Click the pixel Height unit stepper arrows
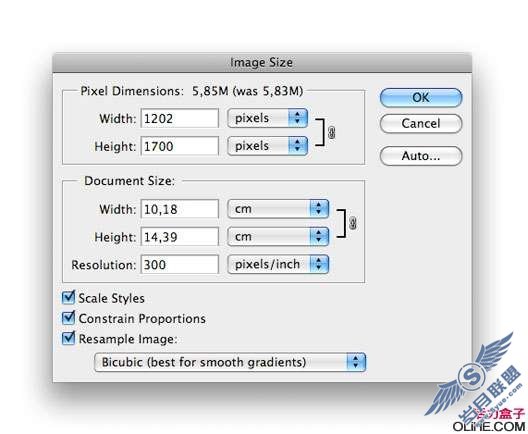Viewport: 528px width, 434px height. point(298,145)
